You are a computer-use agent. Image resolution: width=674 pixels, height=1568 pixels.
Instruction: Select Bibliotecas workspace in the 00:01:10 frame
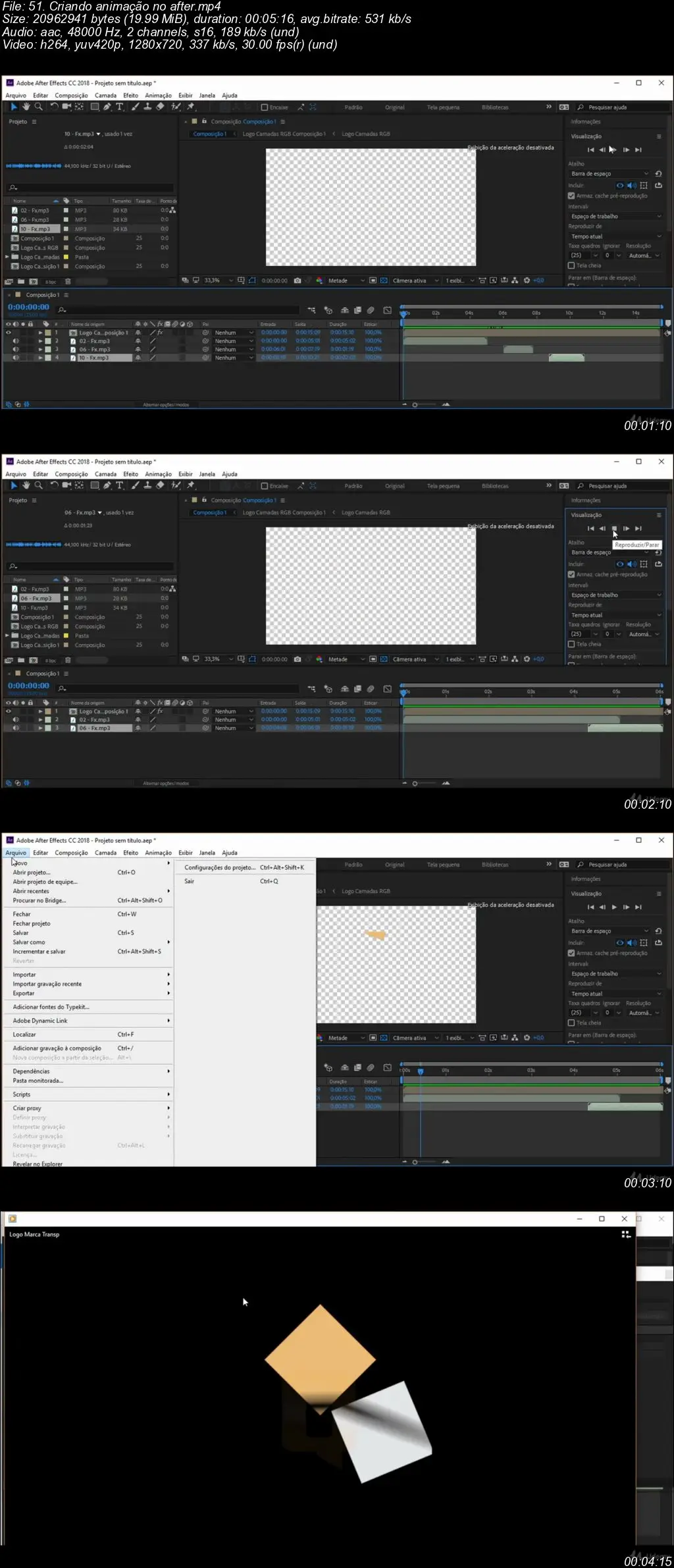pos(495,107)
